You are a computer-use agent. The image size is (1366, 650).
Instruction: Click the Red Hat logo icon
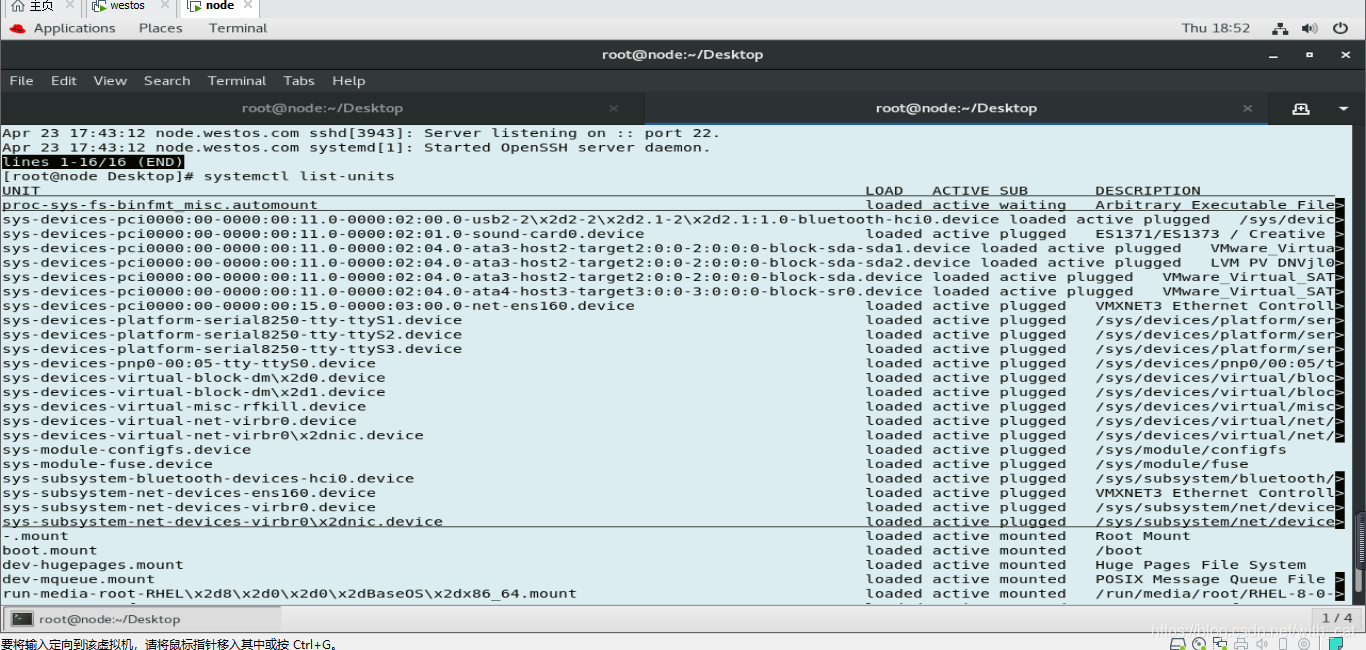click(x=17, y=28)
